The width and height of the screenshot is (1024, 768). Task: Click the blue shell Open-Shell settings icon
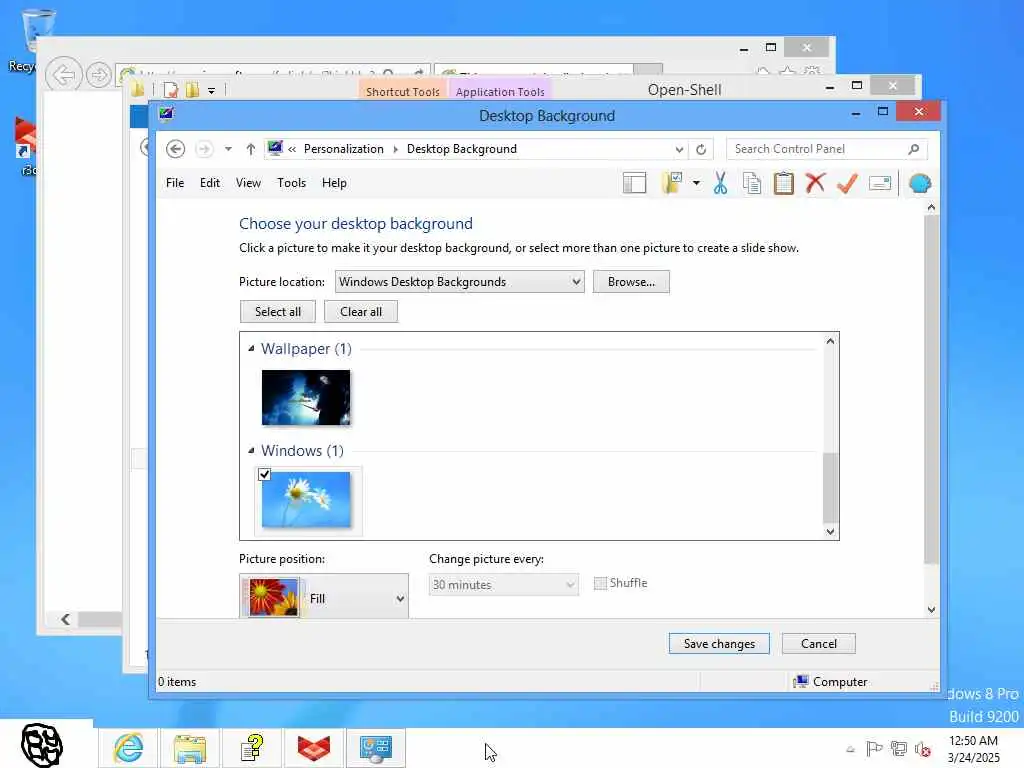pyautogui.click(x=920, y=184)
